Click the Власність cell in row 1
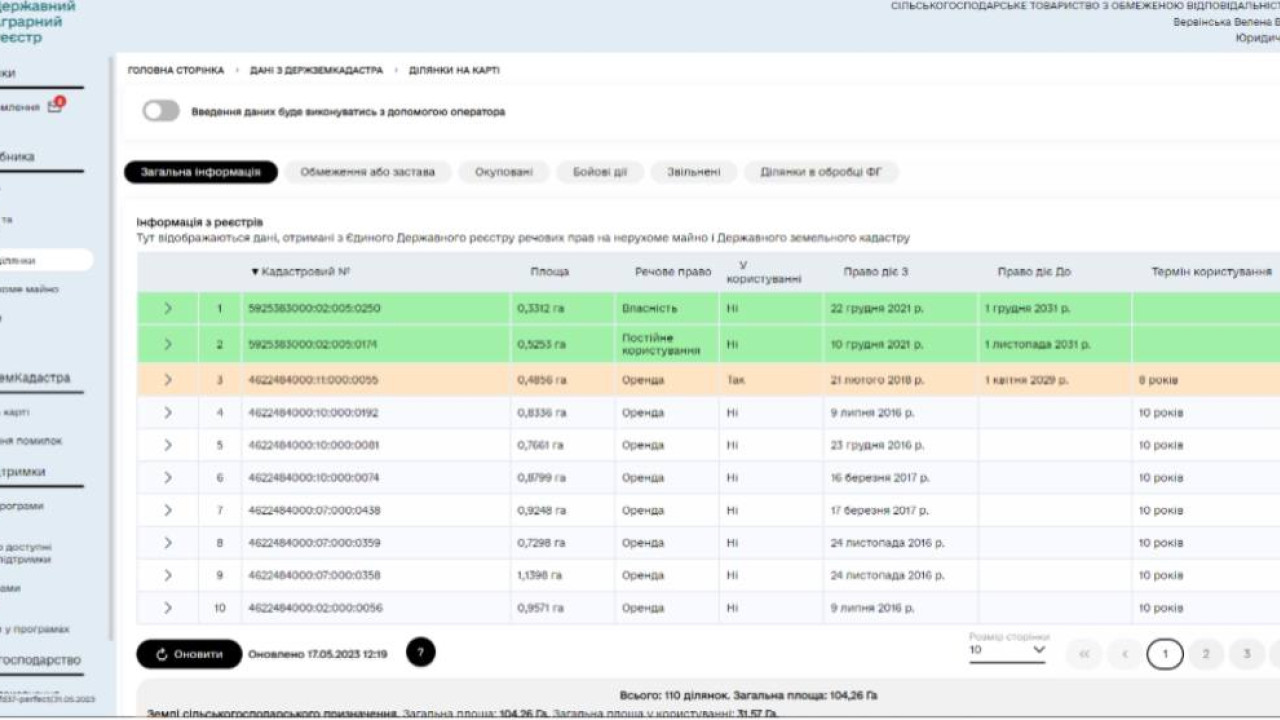Image resolution: width=1280 pixels, height=720 pixels. pyautogui.click(x=649, y=309)
